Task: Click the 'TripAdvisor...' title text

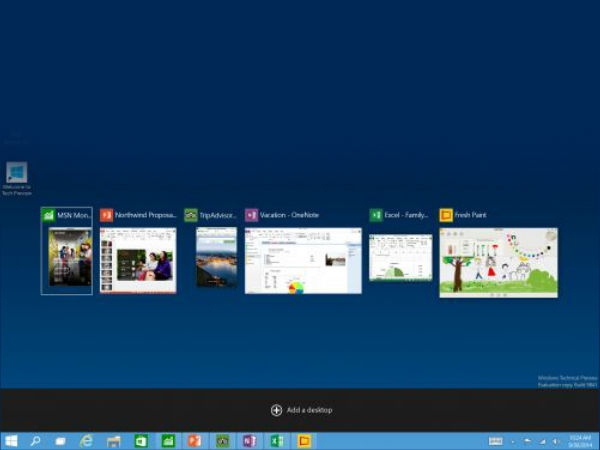Action: pyautogui.click(x=218, y=215)
